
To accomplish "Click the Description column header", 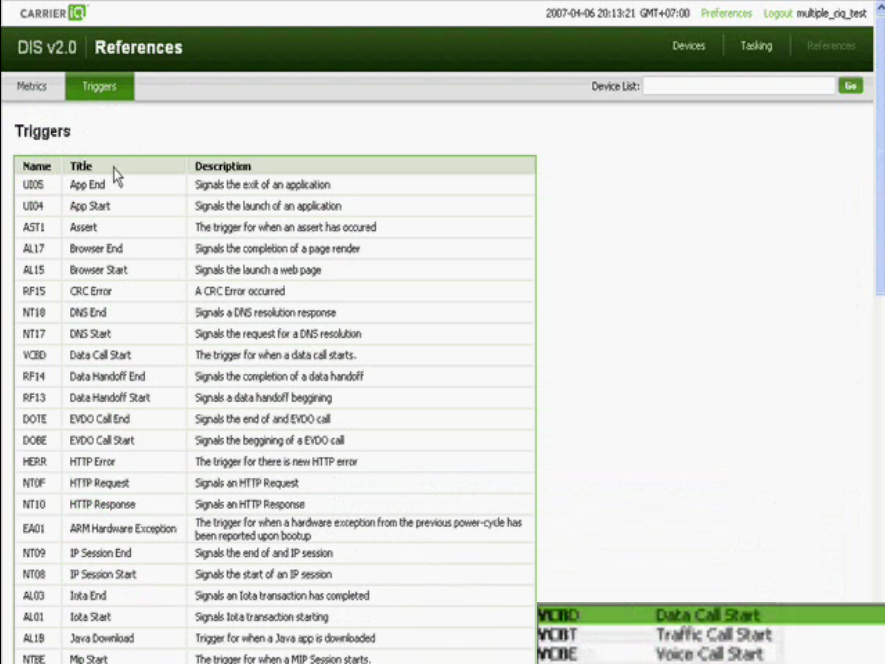I will (223, 166).
